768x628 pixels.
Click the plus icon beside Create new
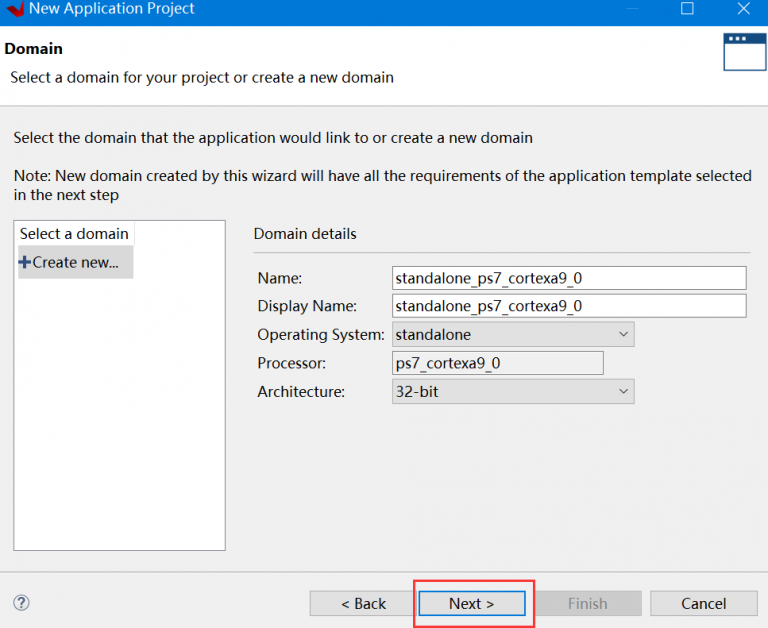[25, 262]
